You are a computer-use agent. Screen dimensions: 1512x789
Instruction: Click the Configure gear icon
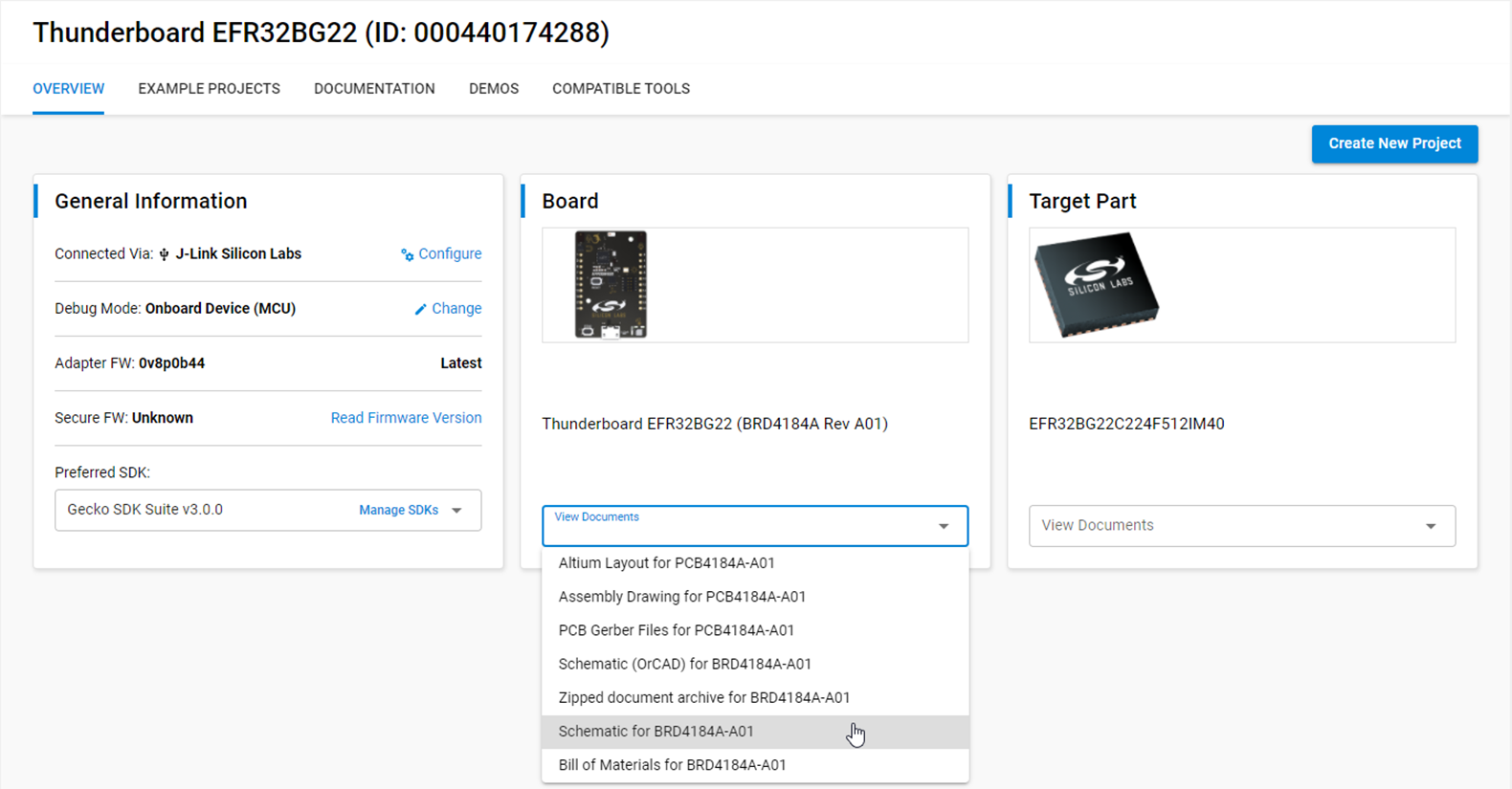pyautogui.click(x=408, y=254)
